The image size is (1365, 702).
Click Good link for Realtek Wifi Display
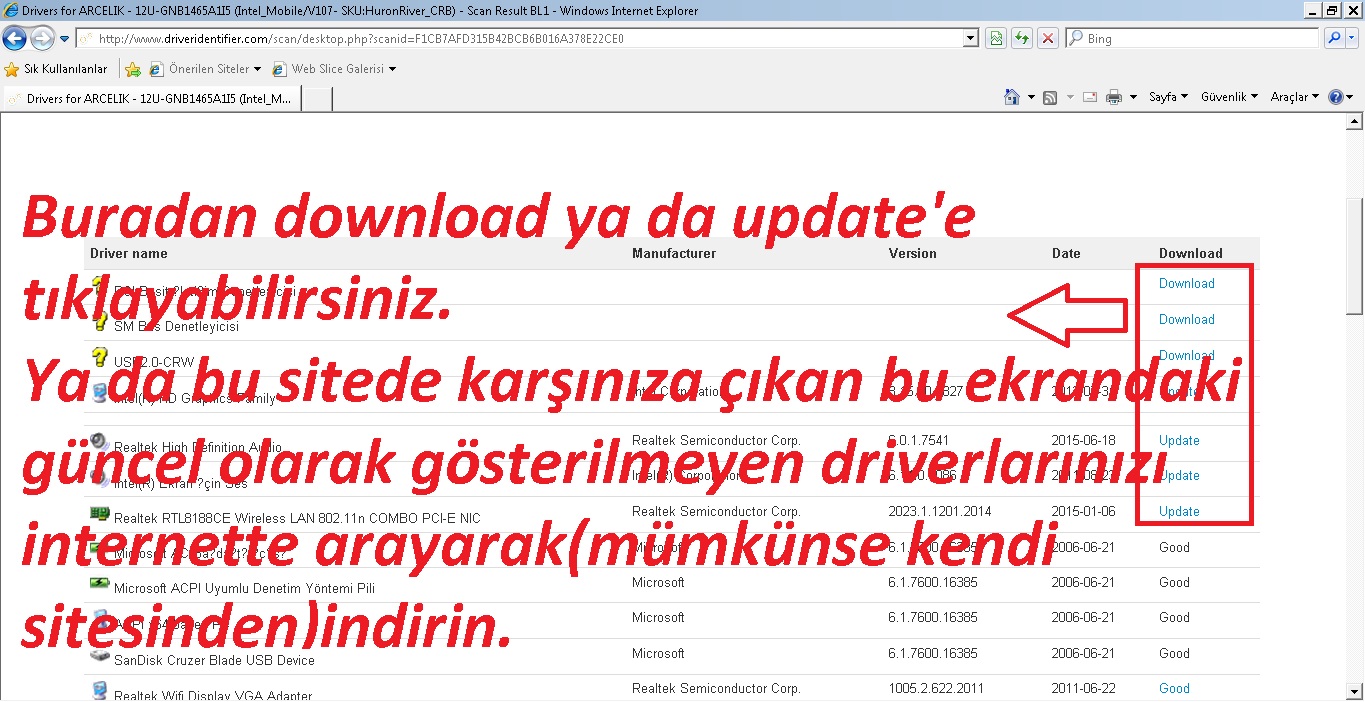click(x=1174, y=688)
